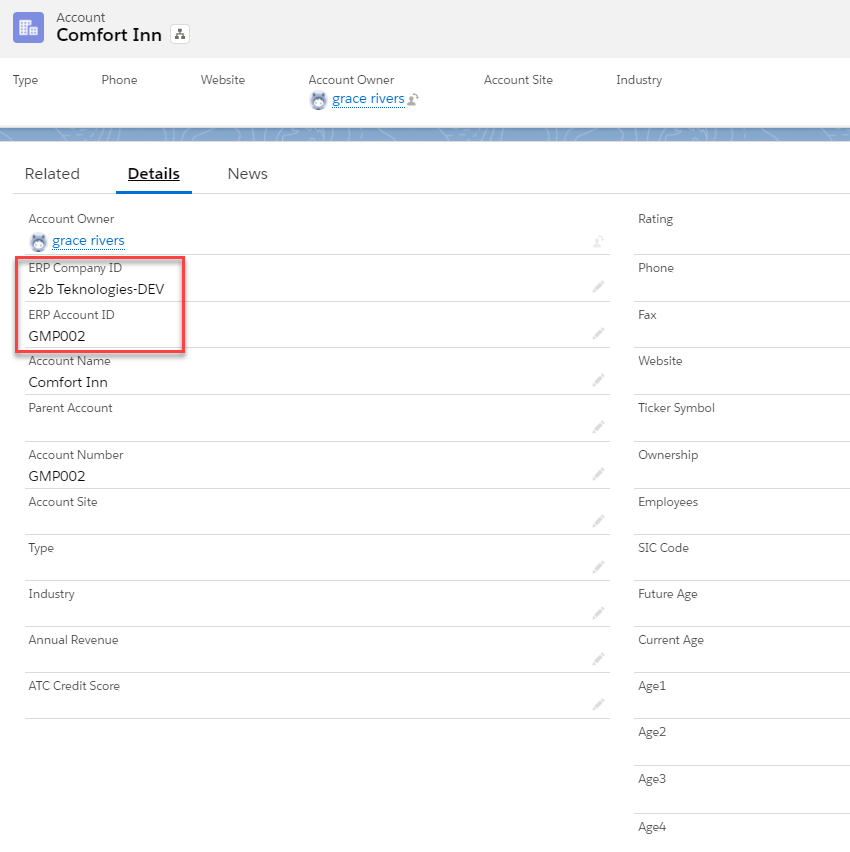This screenshot has height=852, width=850.
Task: Click the Account object icon in header
Action: tap(28, 27)
